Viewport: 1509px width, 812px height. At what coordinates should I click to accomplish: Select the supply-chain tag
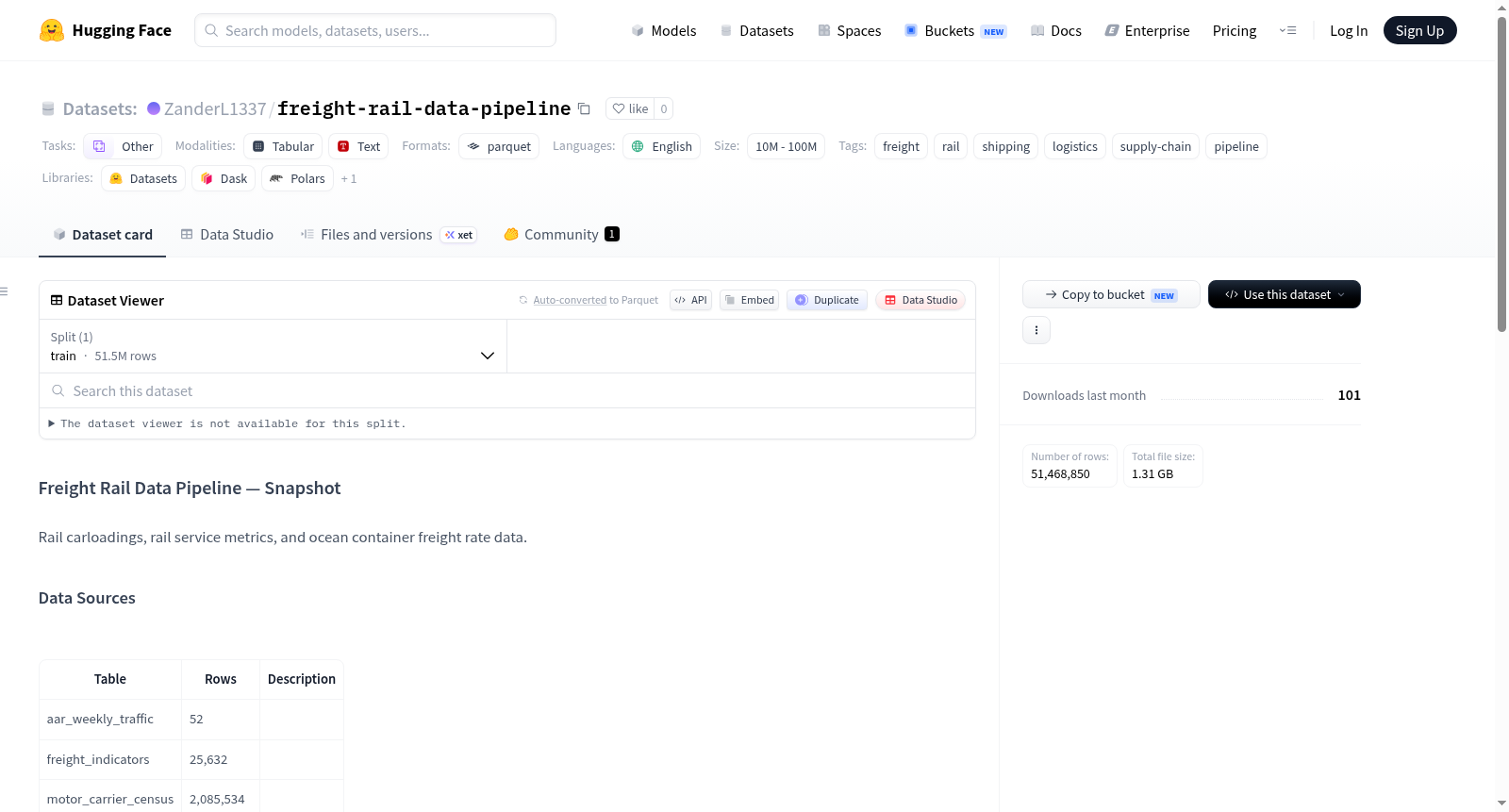[1155, 146]
